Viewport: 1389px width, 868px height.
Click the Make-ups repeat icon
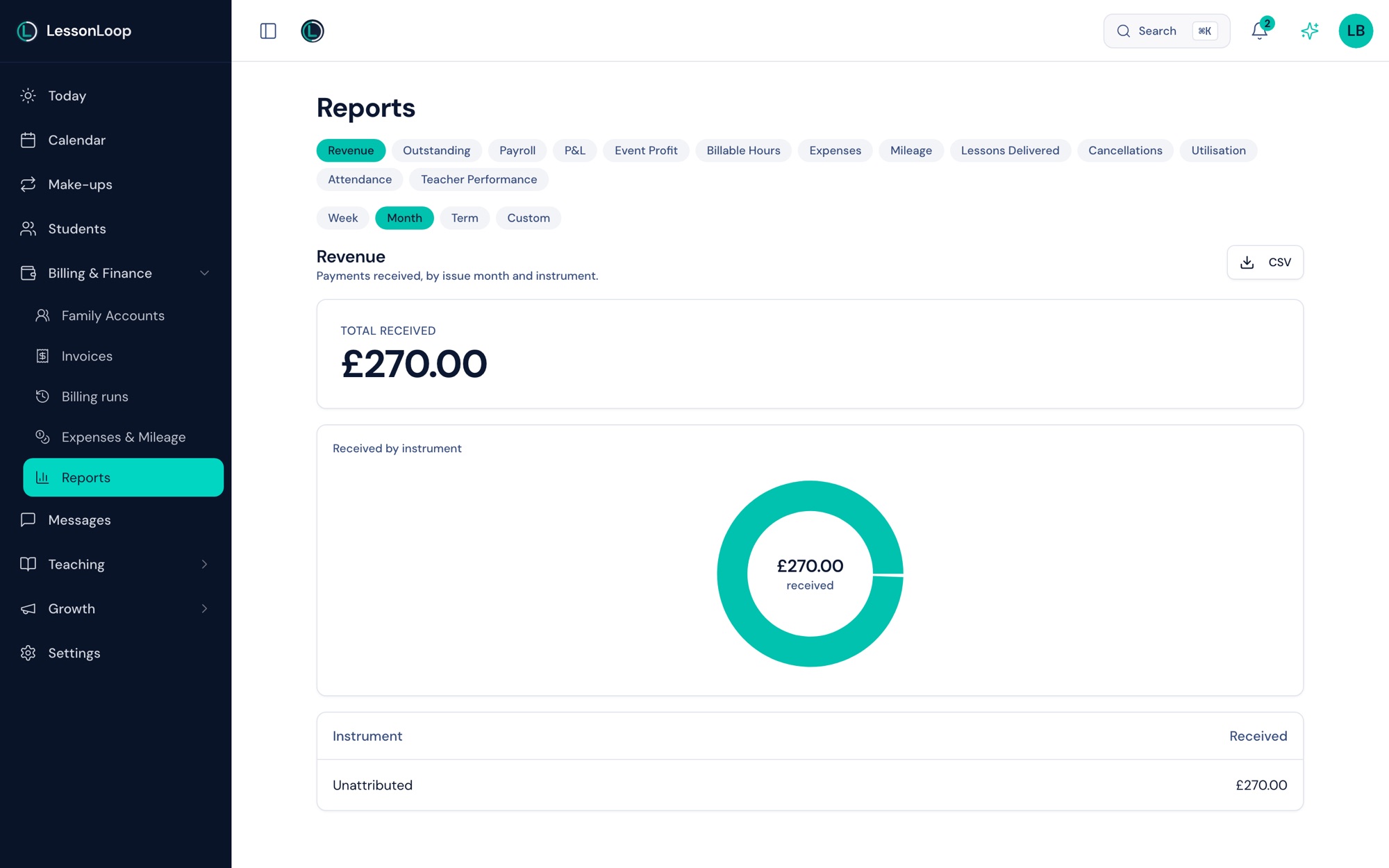coord(28,185)
